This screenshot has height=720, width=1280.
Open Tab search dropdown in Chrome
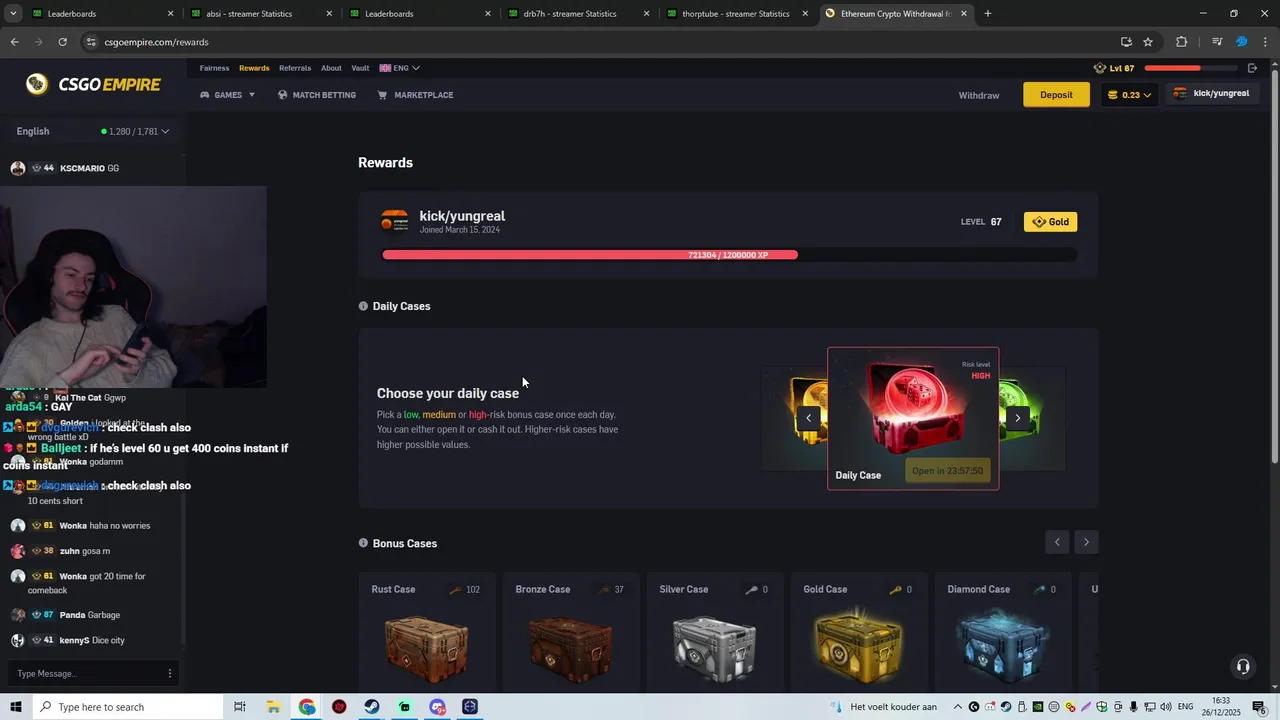click(x=12, y=14)
